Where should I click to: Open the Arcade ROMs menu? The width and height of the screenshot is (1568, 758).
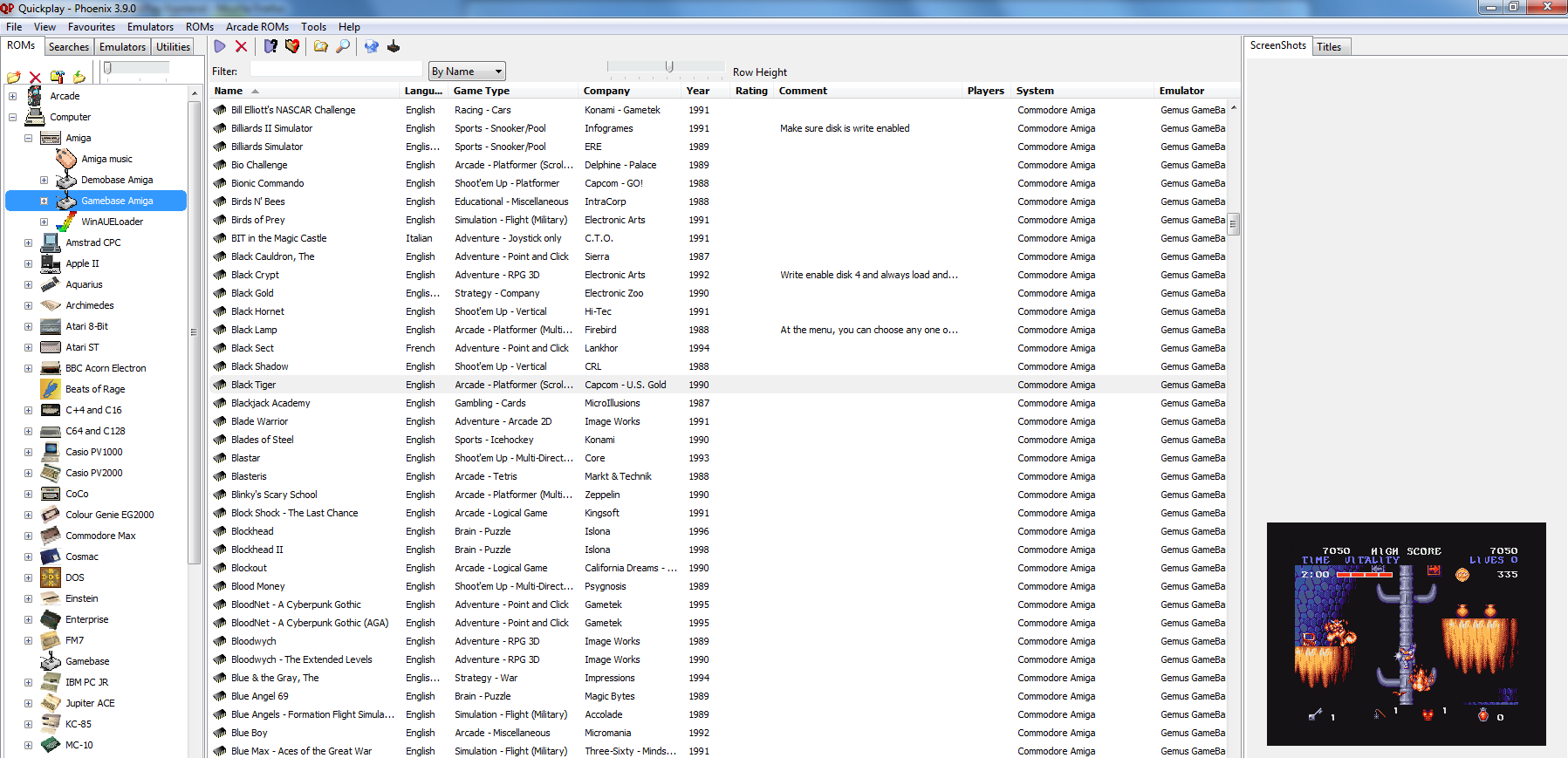[x=257, y=27]
